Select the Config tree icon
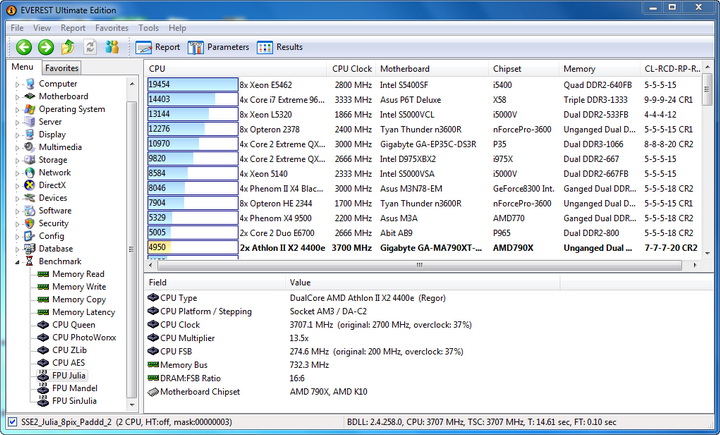Image resolution: width=720 pixels, height=435 pixels. pos(30,236)
